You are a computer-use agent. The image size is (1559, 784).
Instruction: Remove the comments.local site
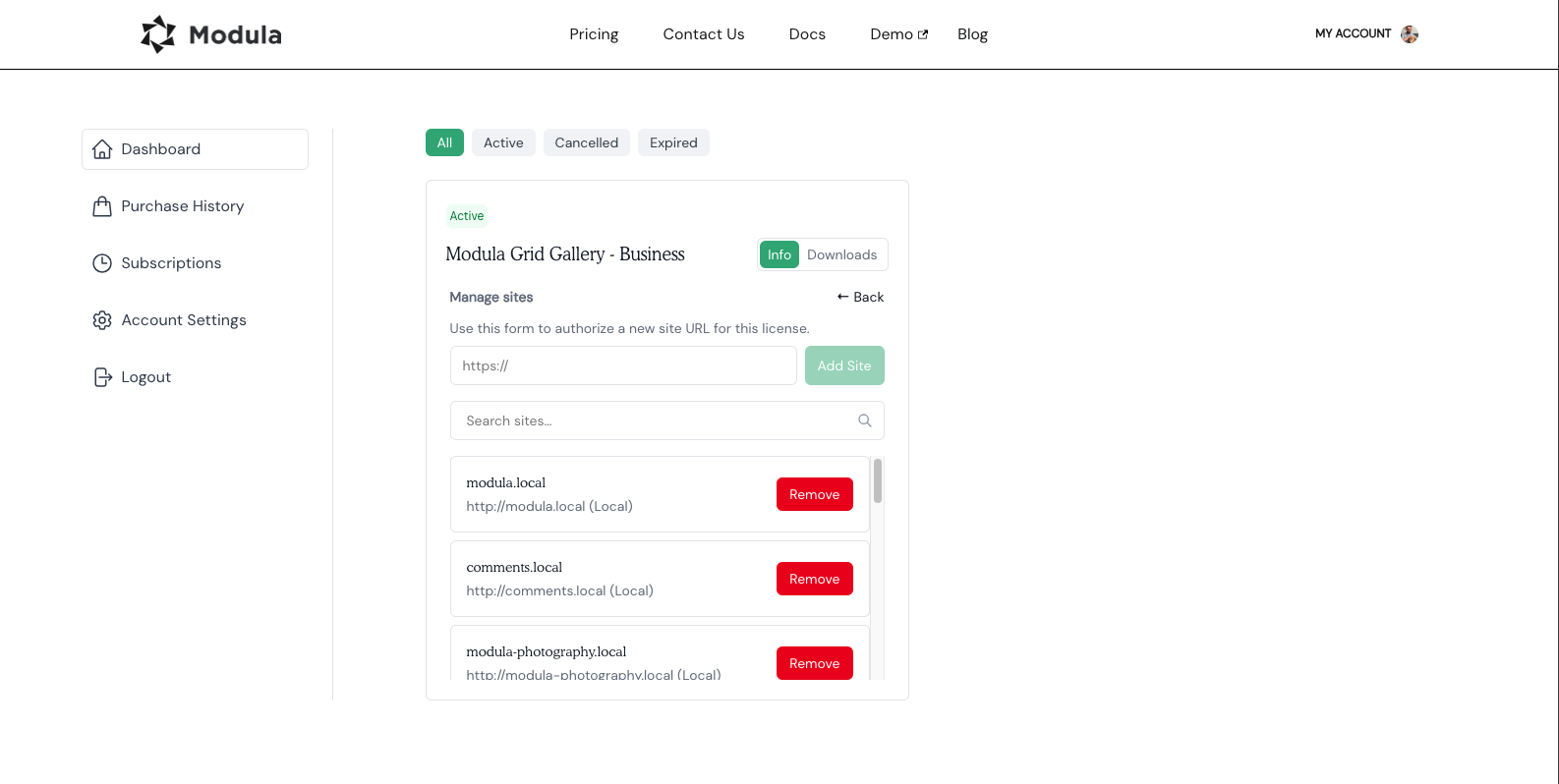coord(814,579)
